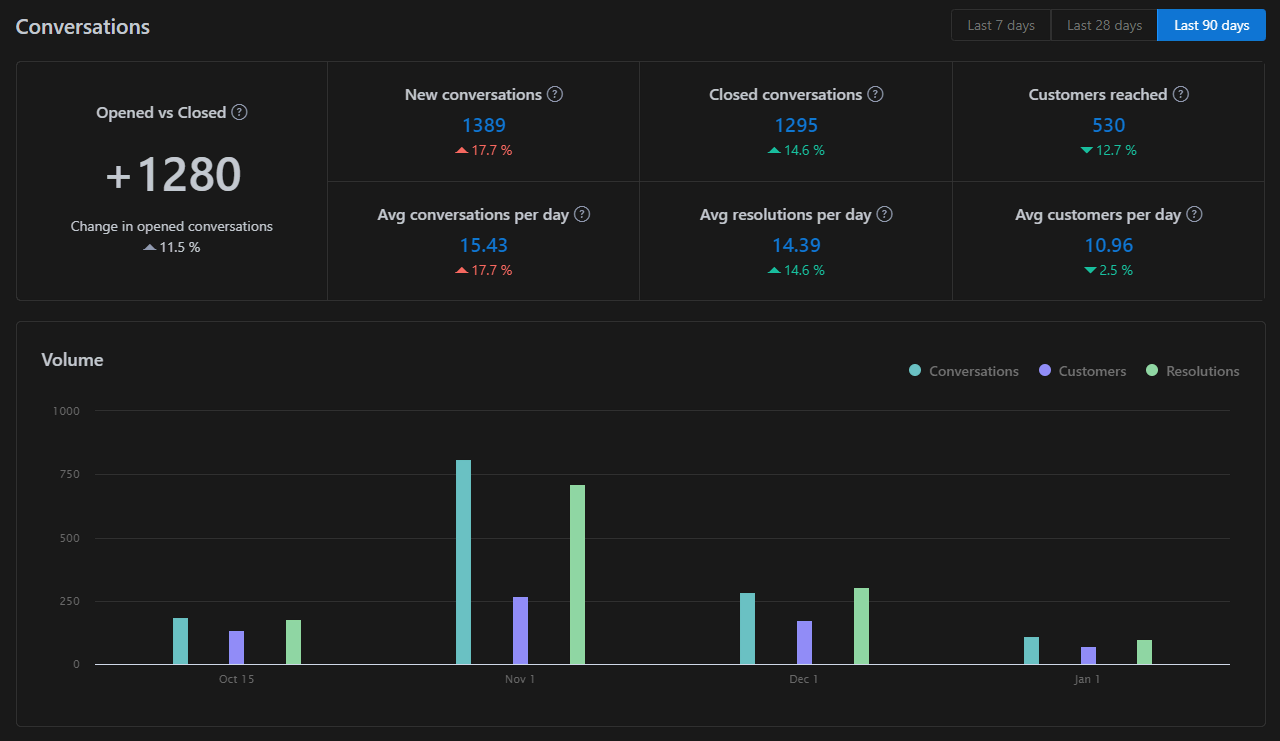Switch to Last 28 days range
This screenshot has width=1280, height=741.
[1104, 25]
